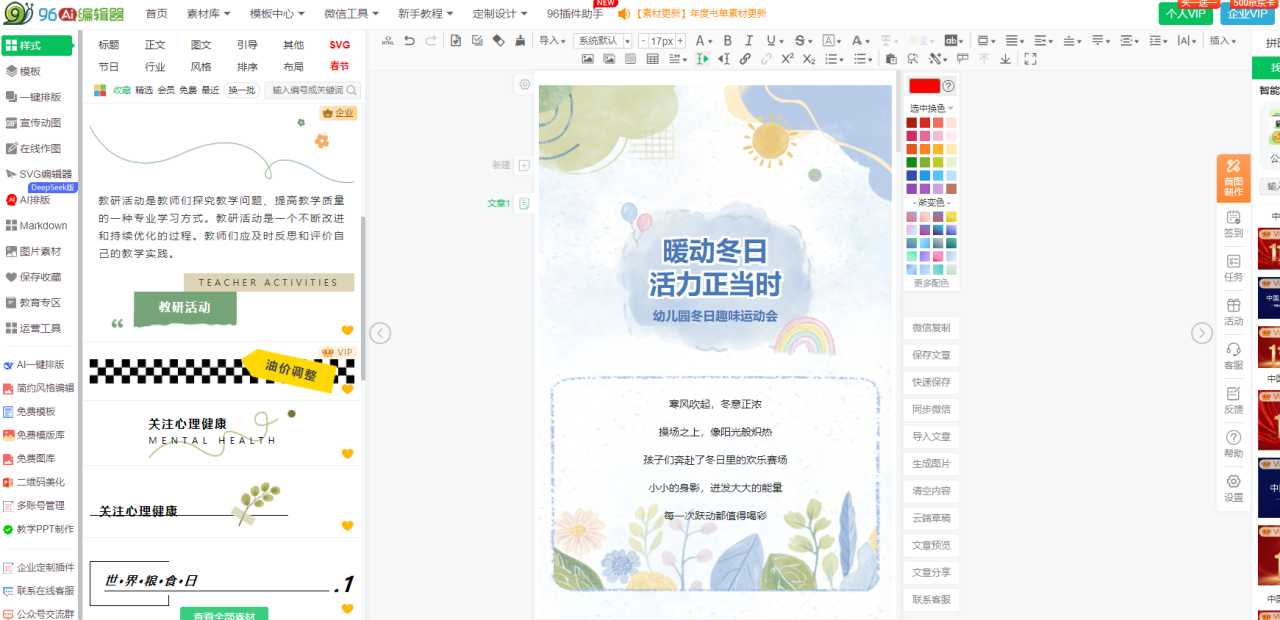The height and width of the screenshot is (620, 1280).
Task: Favorite the 教研活动 template with heart
Action: click(347, 331)
